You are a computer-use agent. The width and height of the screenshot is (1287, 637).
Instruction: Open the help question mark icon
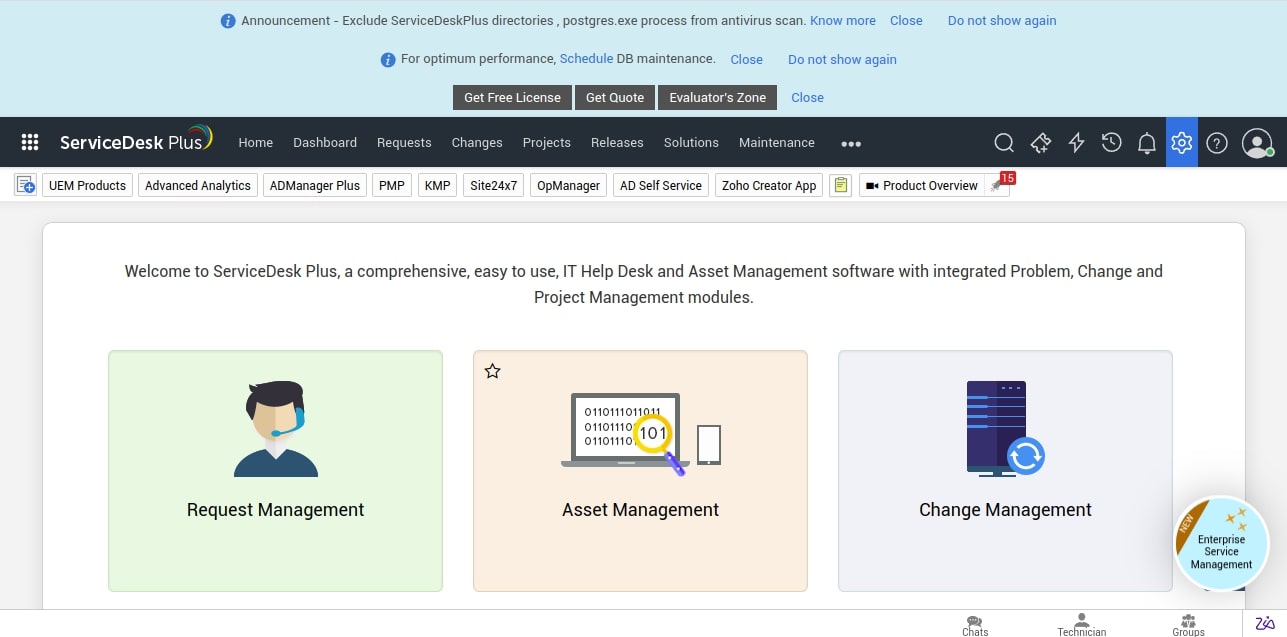click(x=1217, y=143)
